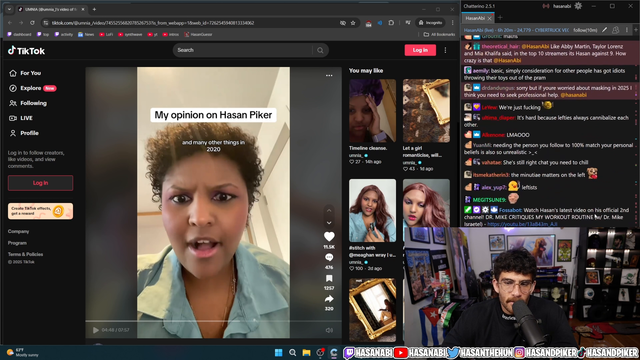Open the video's three-dot options menu
Screen dimensions: 640x360
tap(329, 76)
